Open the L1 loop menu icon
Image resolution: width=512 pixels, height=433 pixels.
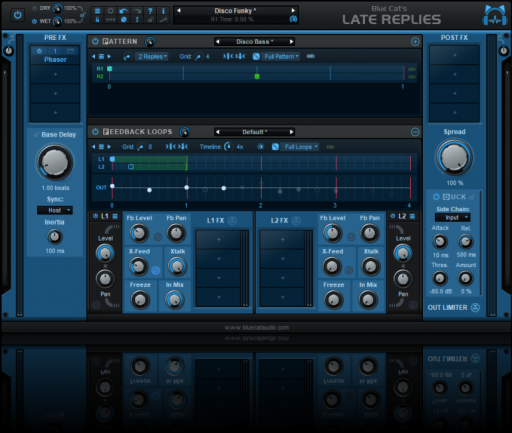point(115,216)
